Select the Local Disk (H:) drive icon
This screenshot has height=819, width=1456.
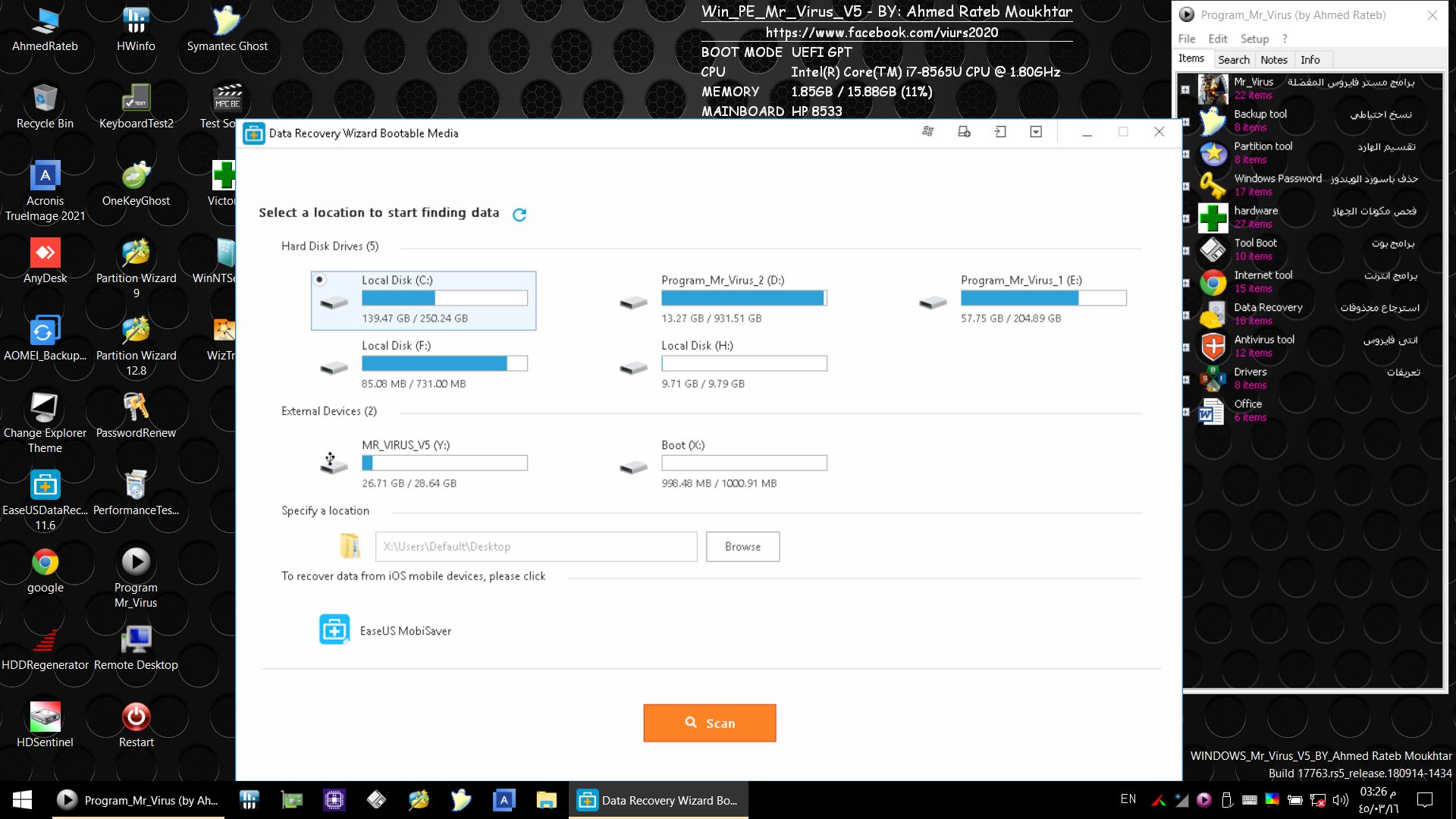(633, 369)
